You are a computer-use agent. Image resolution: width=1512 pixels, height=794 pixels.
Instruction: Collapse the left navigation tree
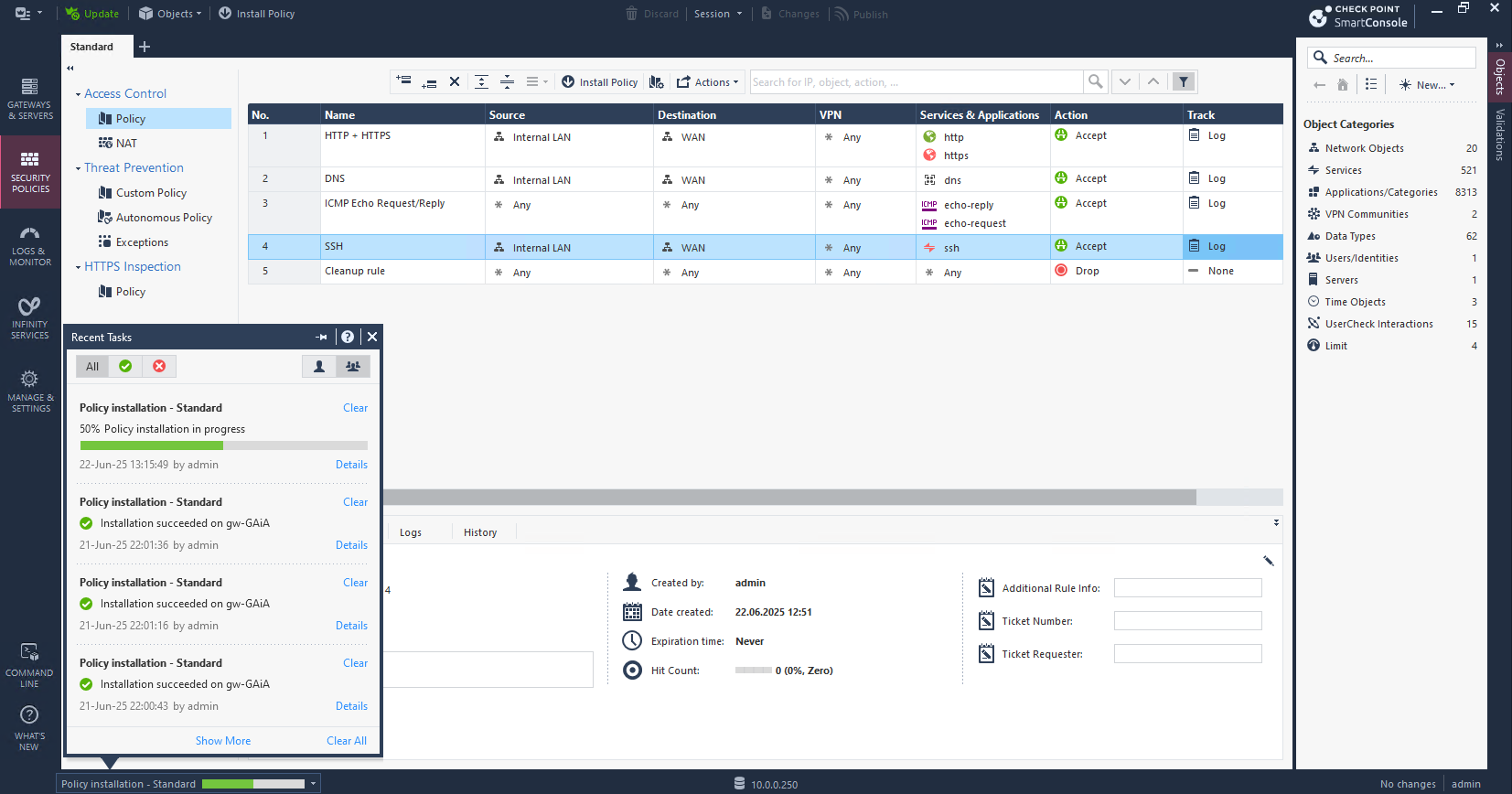pos(70,69)
